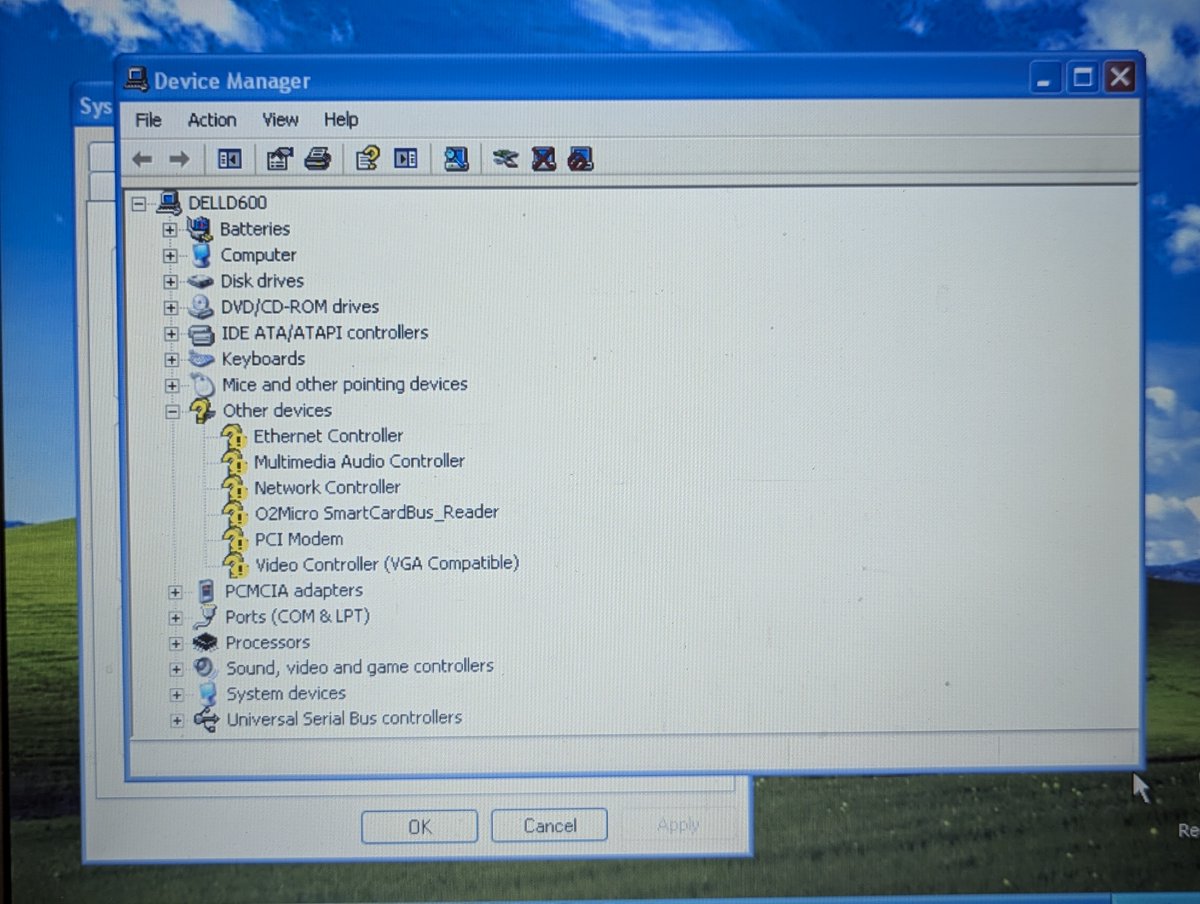Image resolution: width=1200 pixels, height=904 pixels.
Task: Click the warning icon next to Ethernet Controller
Action: 234,436
